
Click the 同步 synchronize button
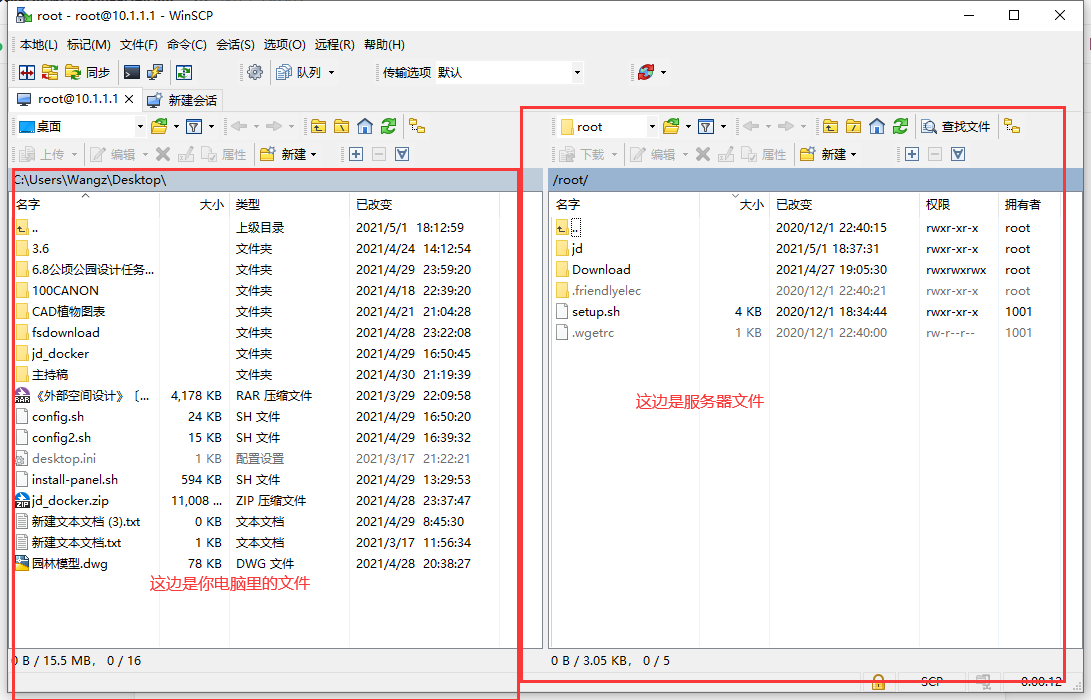pos(87,72)
